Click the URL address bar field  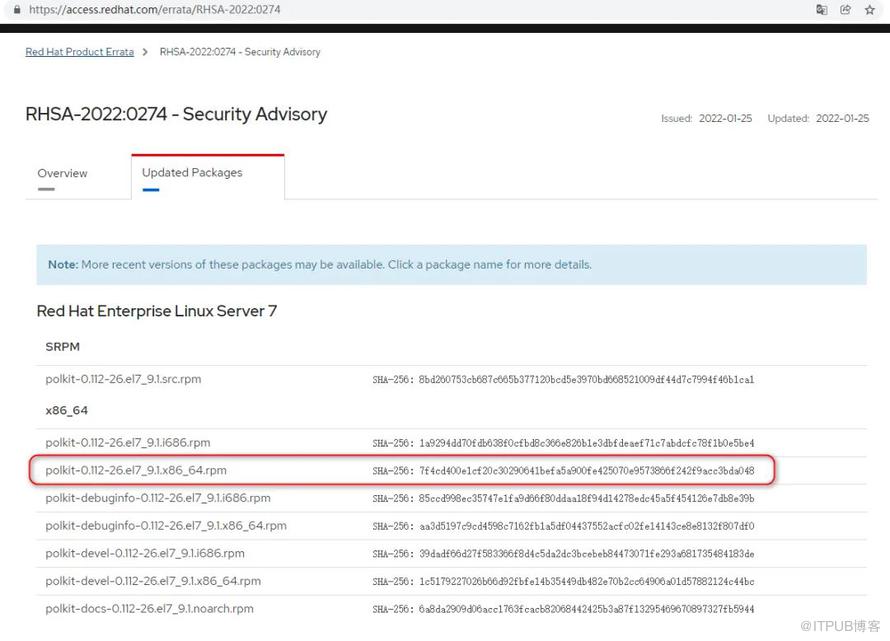pos(400,9)
